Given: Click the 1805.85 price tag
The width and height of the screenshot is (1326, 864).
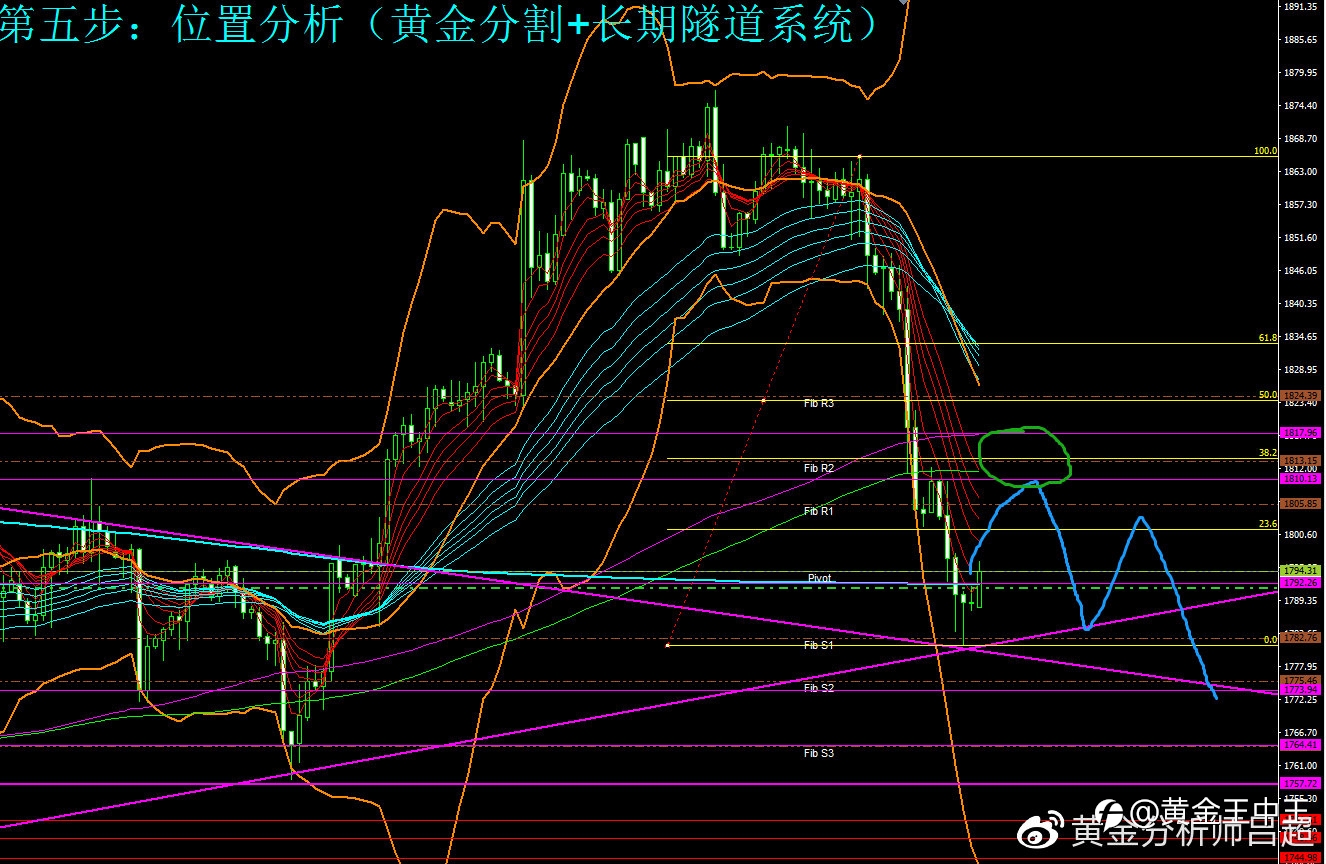Looking at the screenshot, I should [x=1300, y=504].
